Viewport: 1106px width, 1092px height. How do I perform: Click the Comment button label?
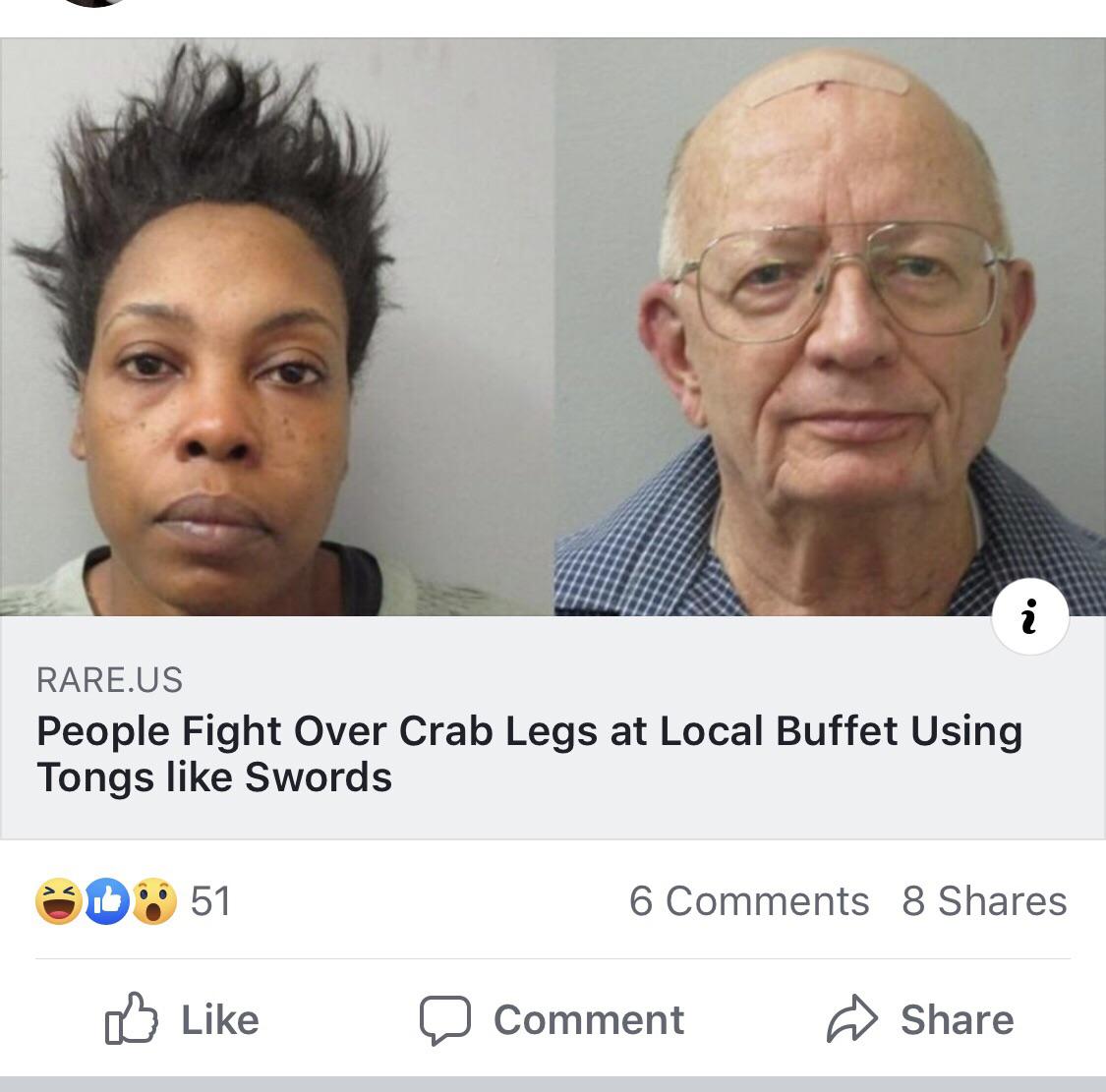(x=589, y=1020)
